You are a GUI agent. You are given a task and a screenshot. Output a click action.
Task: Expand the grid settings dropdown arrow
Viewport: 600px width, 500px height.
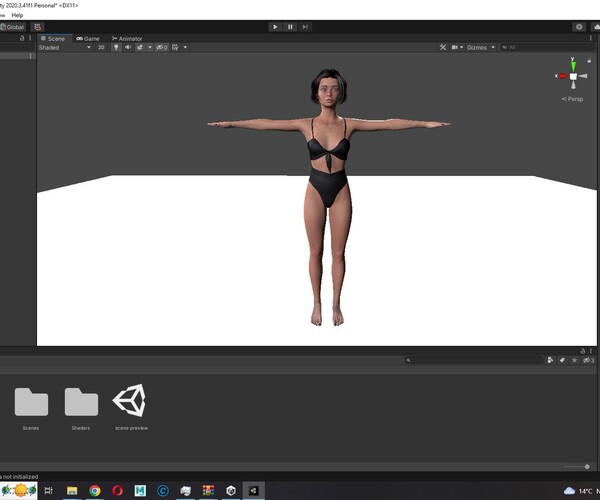185,47
